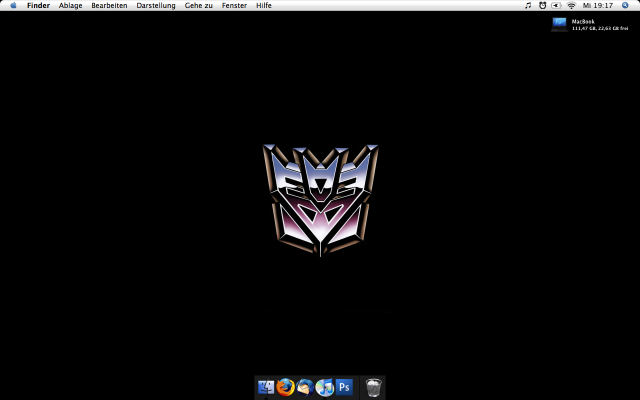Screen dimensions: 640x400
Task: Open the Fenster menu
Action: (234, 5)
